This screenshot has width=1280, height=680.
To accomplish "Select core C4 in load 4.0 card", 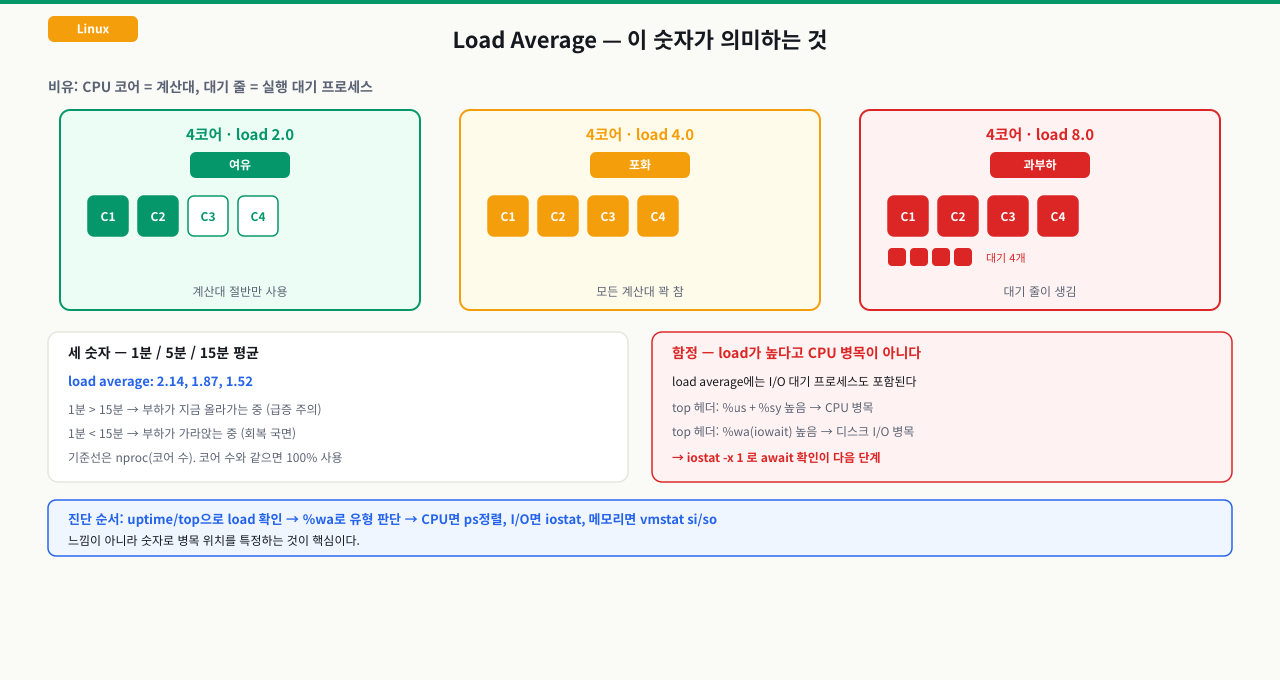I will pyautogui.click(x=658, y=216).
